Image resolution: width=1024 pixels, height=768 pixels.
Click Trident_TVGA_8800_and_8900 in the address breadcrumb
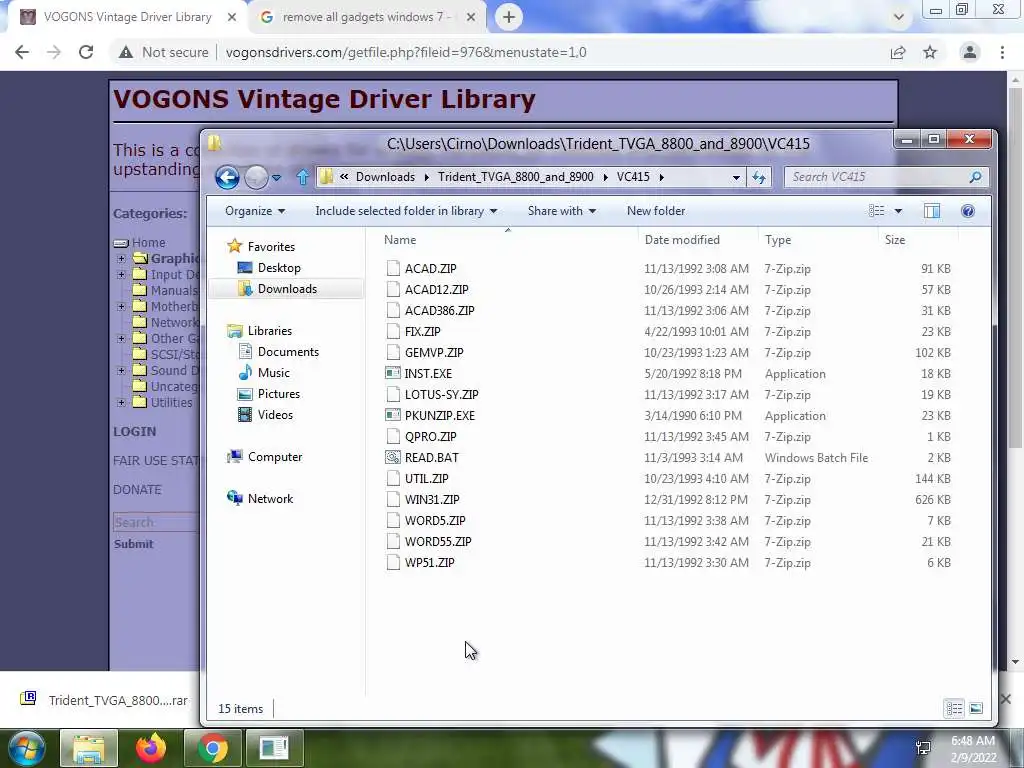[516, 177]
